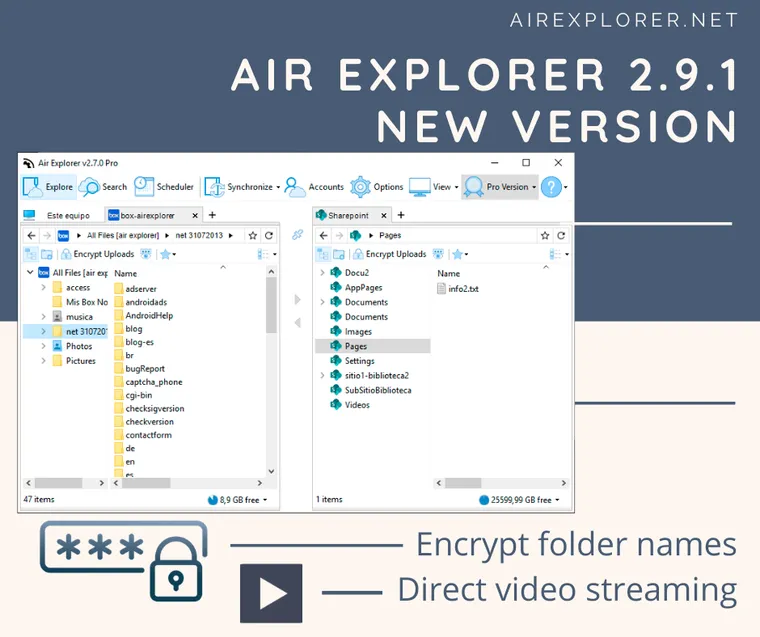Click the Synchronize button
Viewport: 760px width, 637px height.
[238, 187]
